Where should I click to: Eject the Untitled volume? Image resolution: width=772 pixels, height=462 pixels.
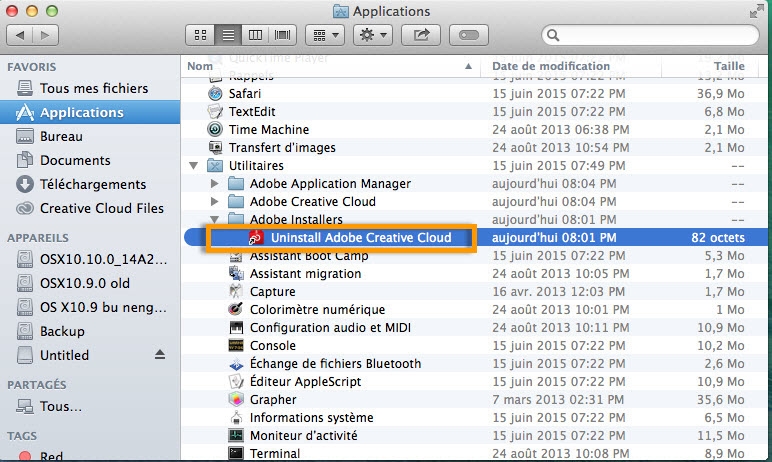pos(160,355)
